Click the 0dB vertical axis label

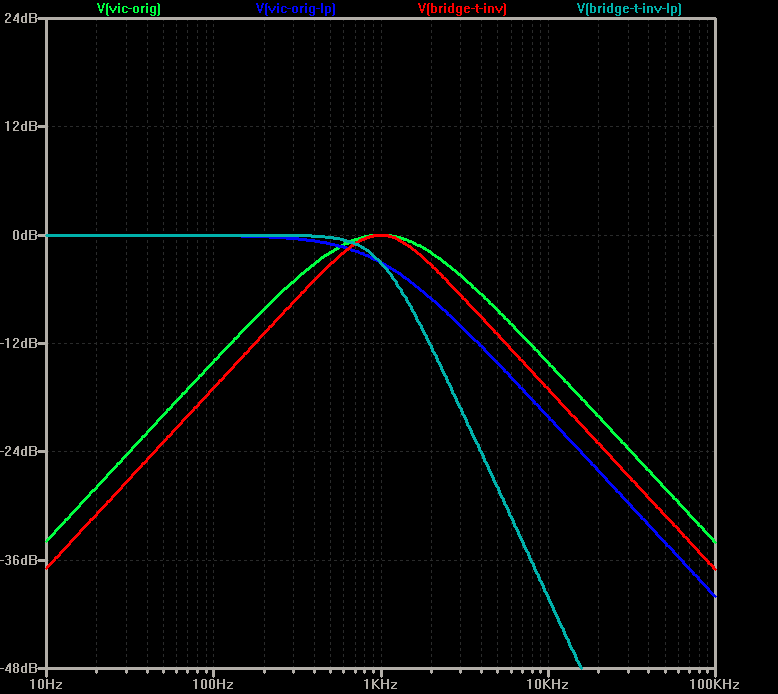[x=25, y=235]
